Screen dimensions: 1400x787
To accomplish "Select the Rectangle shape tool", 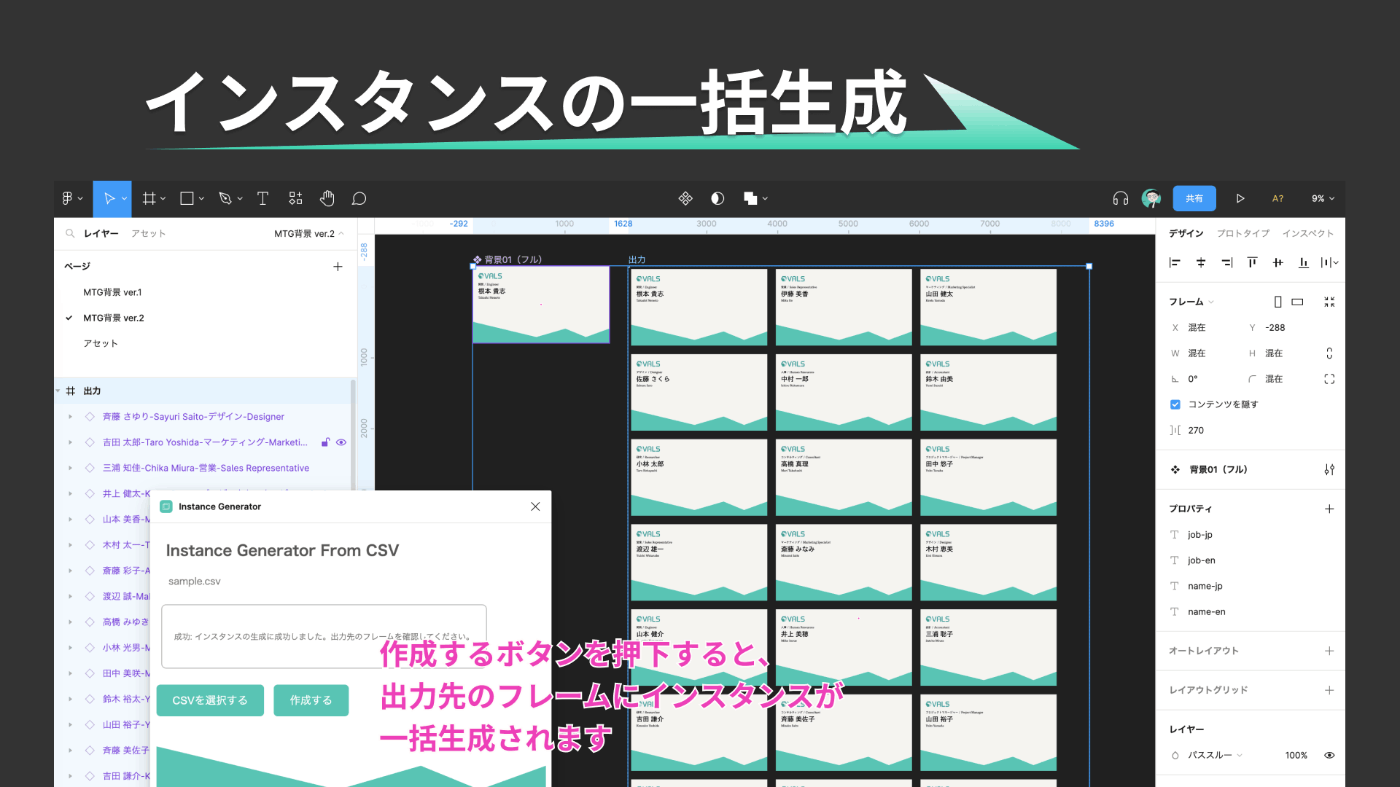I will (187, 199).
